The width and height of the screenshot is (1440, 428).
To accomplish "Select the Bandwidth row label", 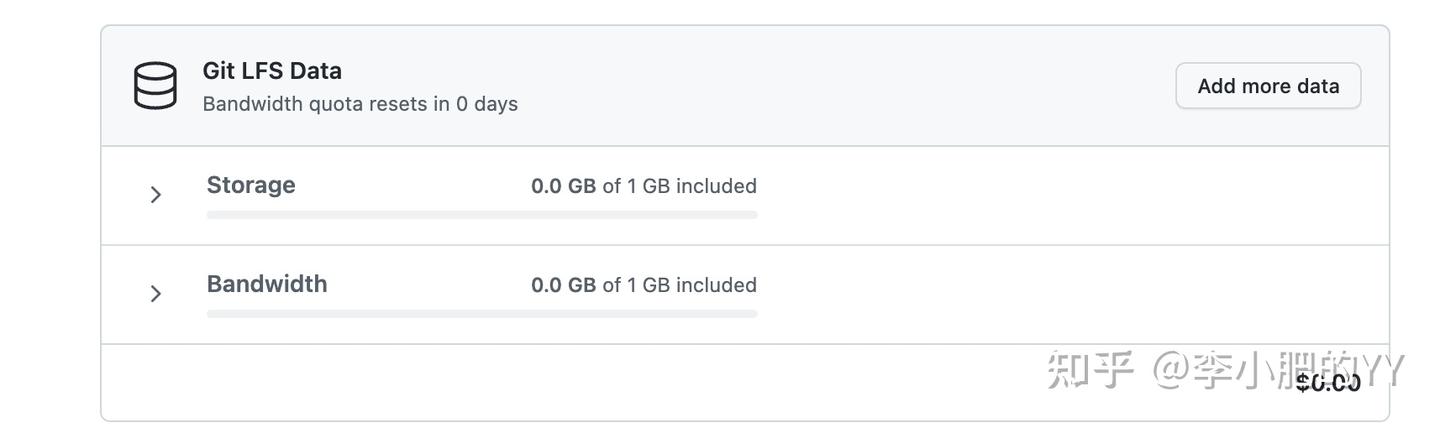I will [267, 284].
